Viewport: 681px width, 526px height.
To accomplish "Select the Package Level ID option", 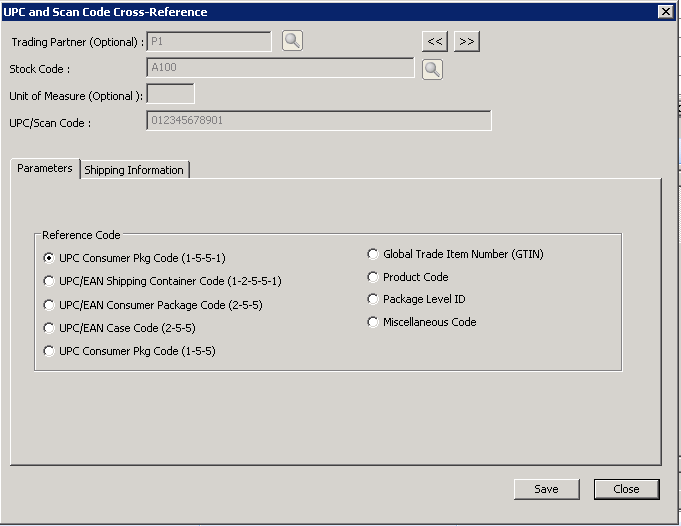I will [373, 299].
